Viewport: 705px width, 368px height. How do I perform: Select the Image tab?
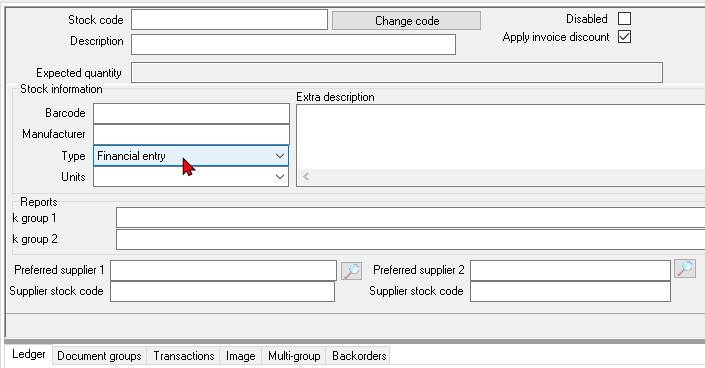(241, 356)
